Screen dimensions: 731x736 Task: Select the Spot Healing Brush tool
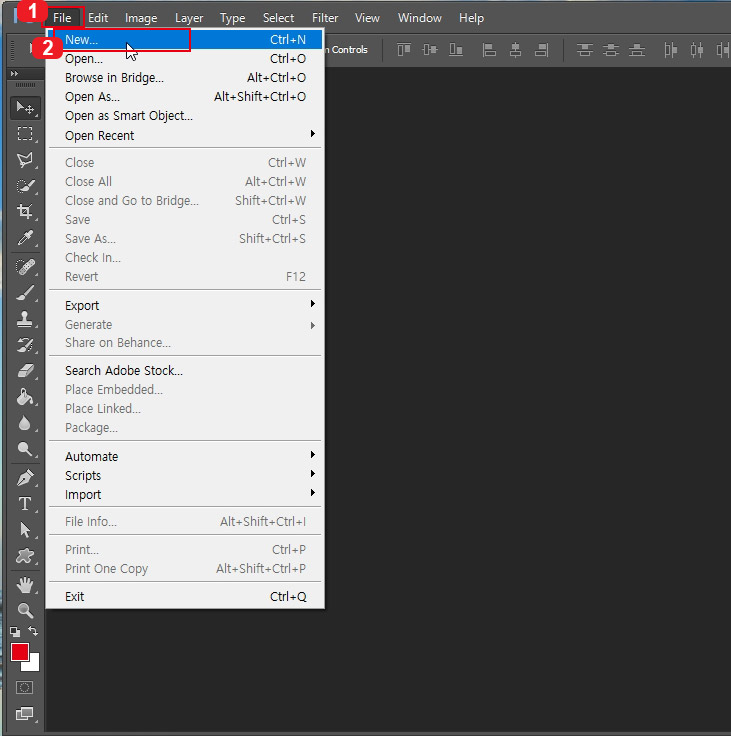(25, 267)
